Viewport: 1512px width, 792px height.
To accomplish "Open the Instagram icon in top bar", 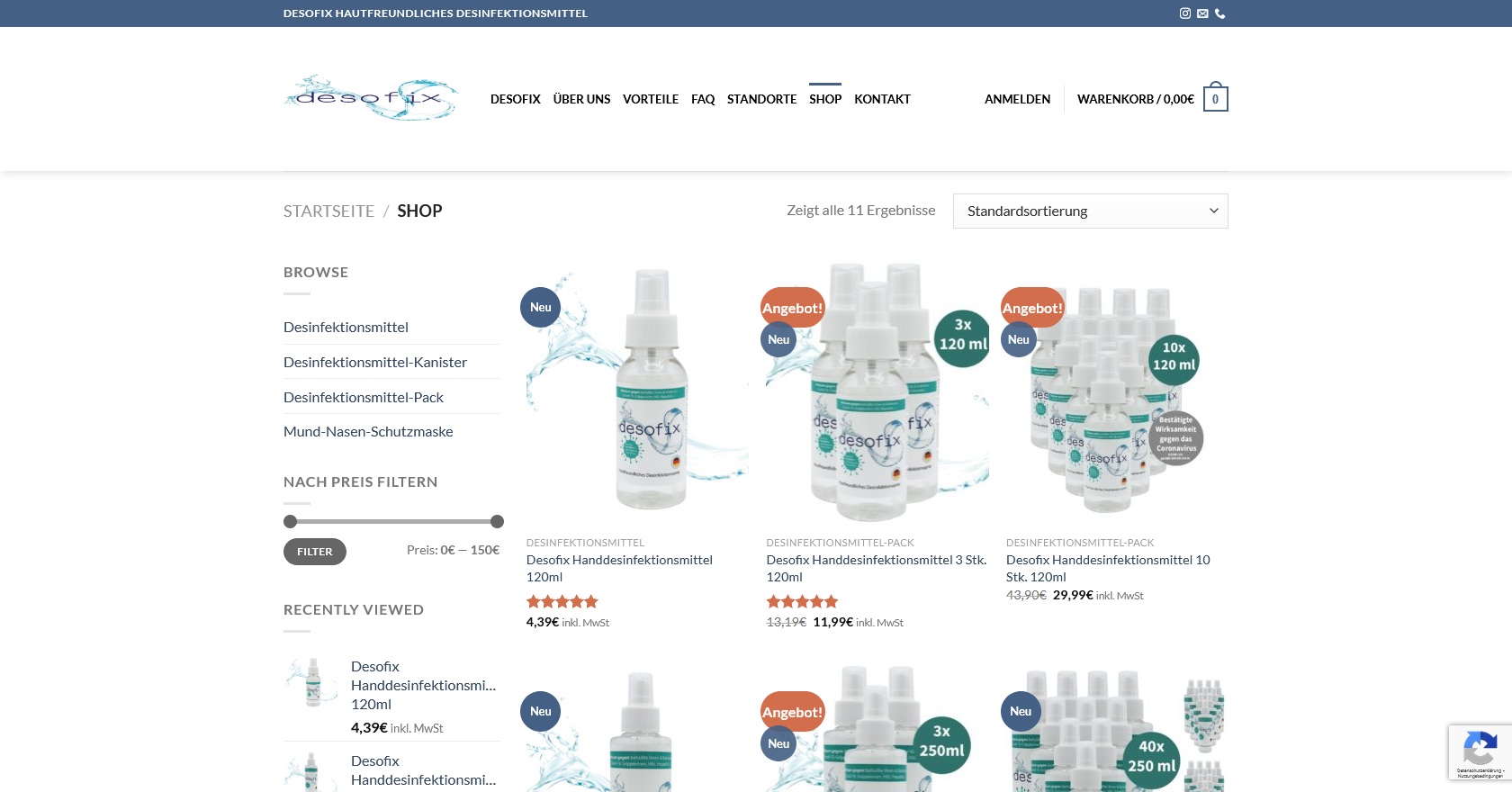I will (x=1185, y=13).
